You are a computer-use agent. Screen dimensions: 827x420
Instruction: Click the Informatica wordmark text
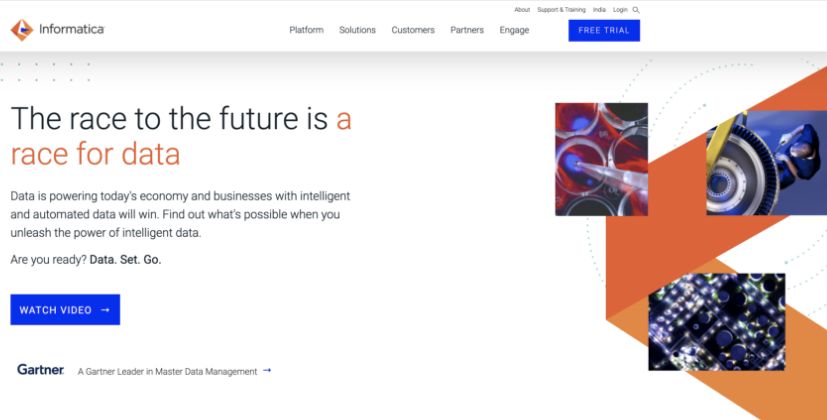point(71,30)
